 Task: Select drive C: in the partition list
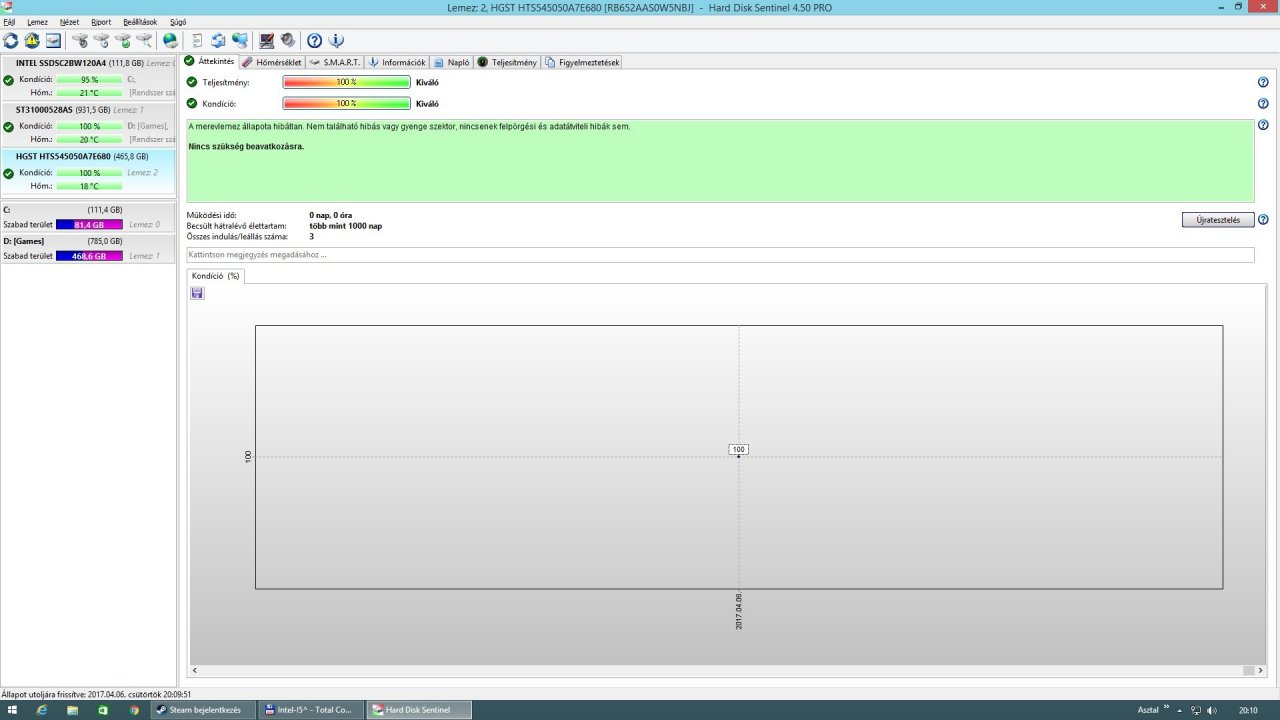(88, 217)
